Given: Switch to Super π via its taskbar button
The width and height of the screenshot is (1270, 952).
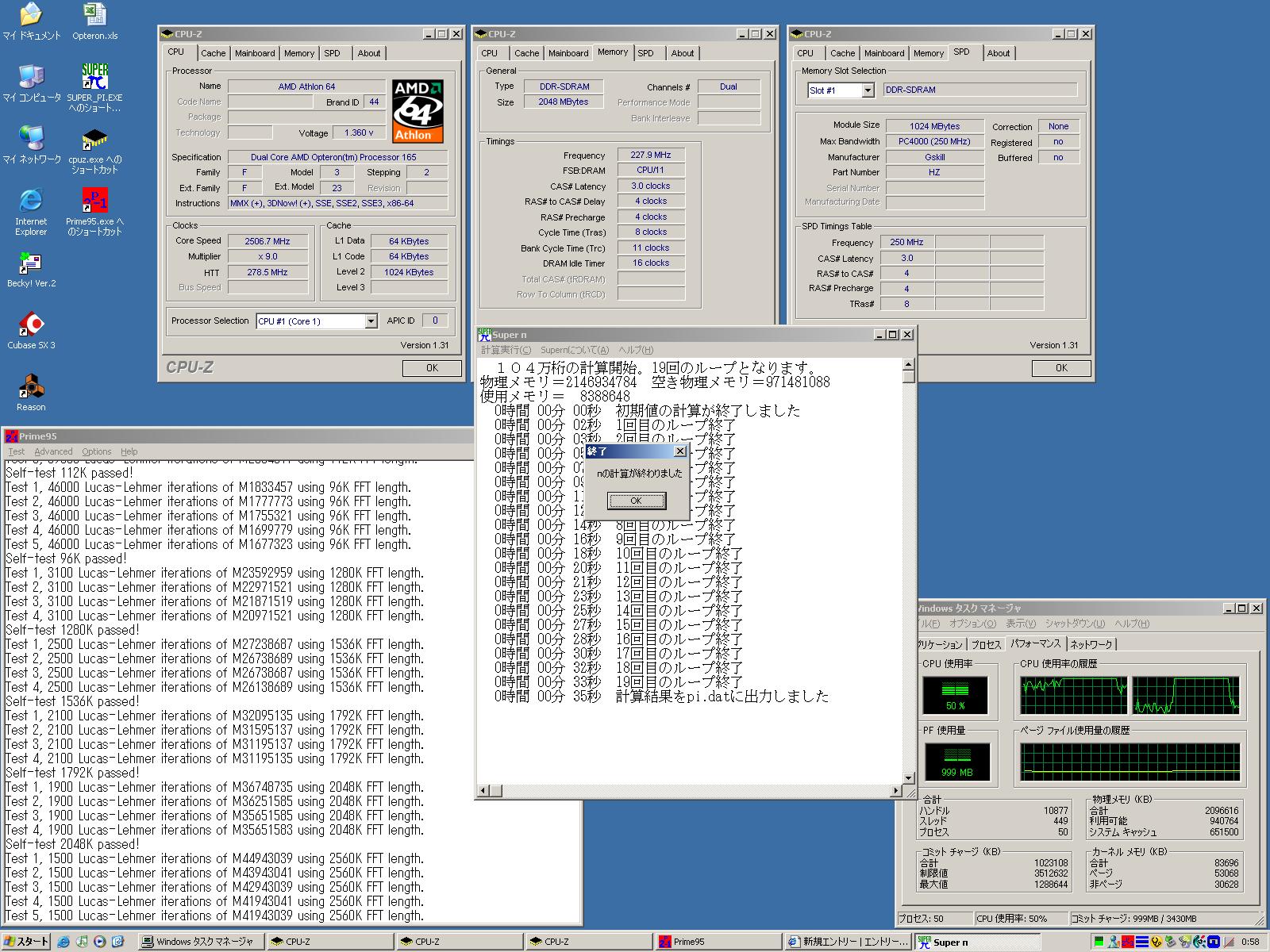Looking at the screenshot, I should click(x=976, y=942).
